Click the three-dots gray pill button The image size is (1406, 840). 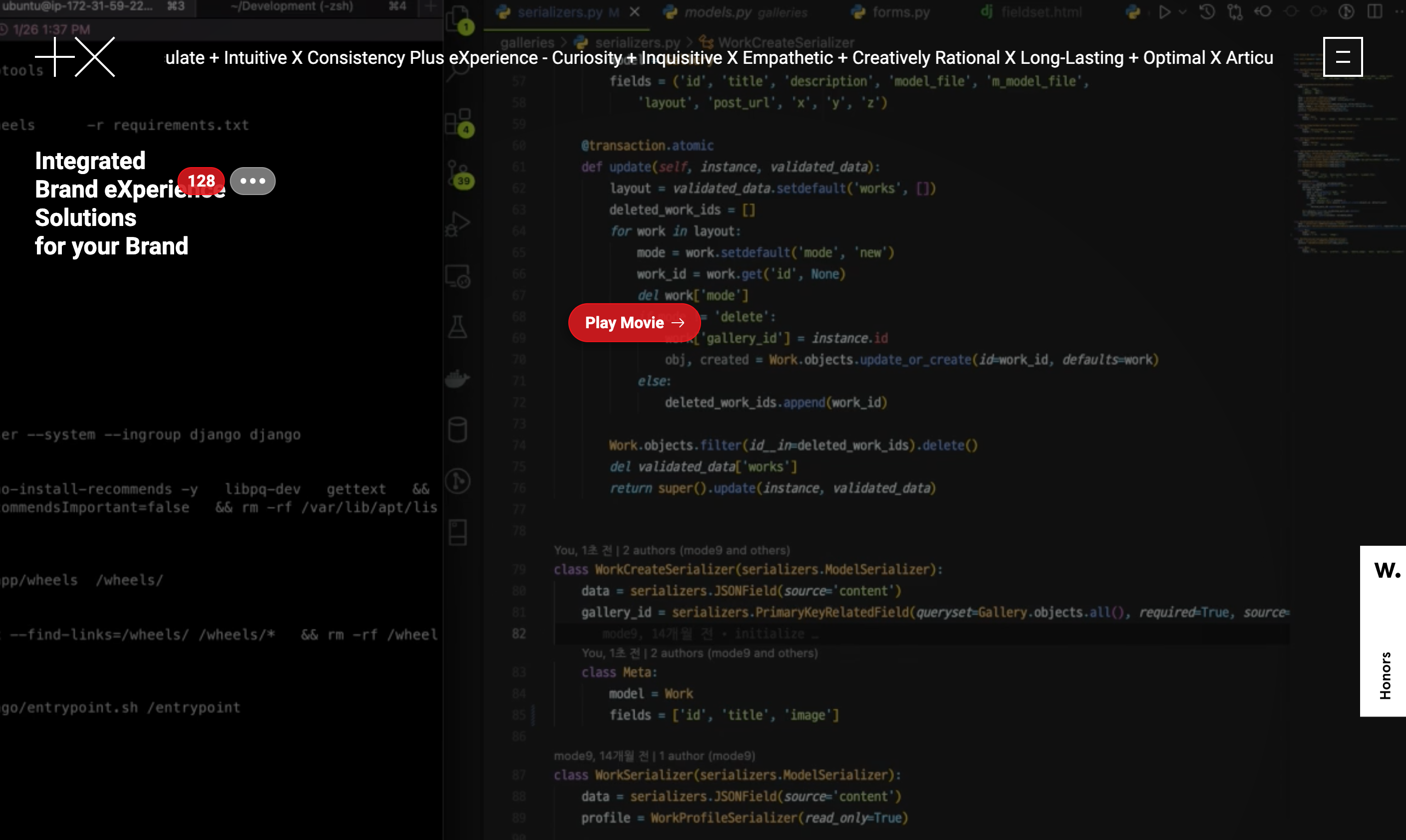(x=252, y=181)
